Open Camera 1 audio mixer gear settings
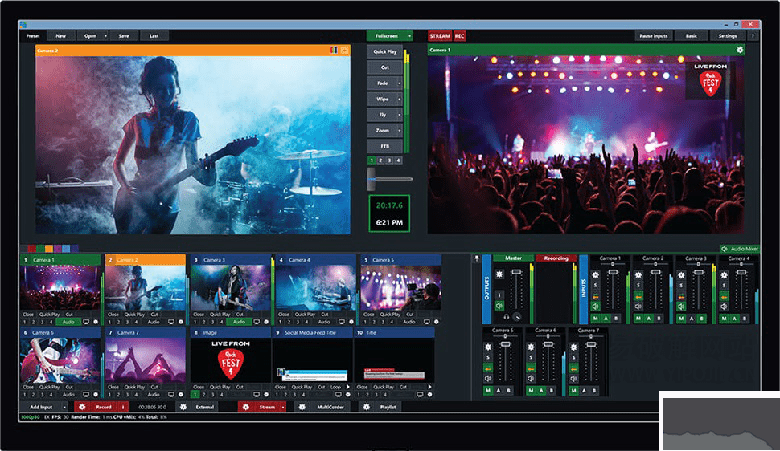 click(x=598, y=273)
